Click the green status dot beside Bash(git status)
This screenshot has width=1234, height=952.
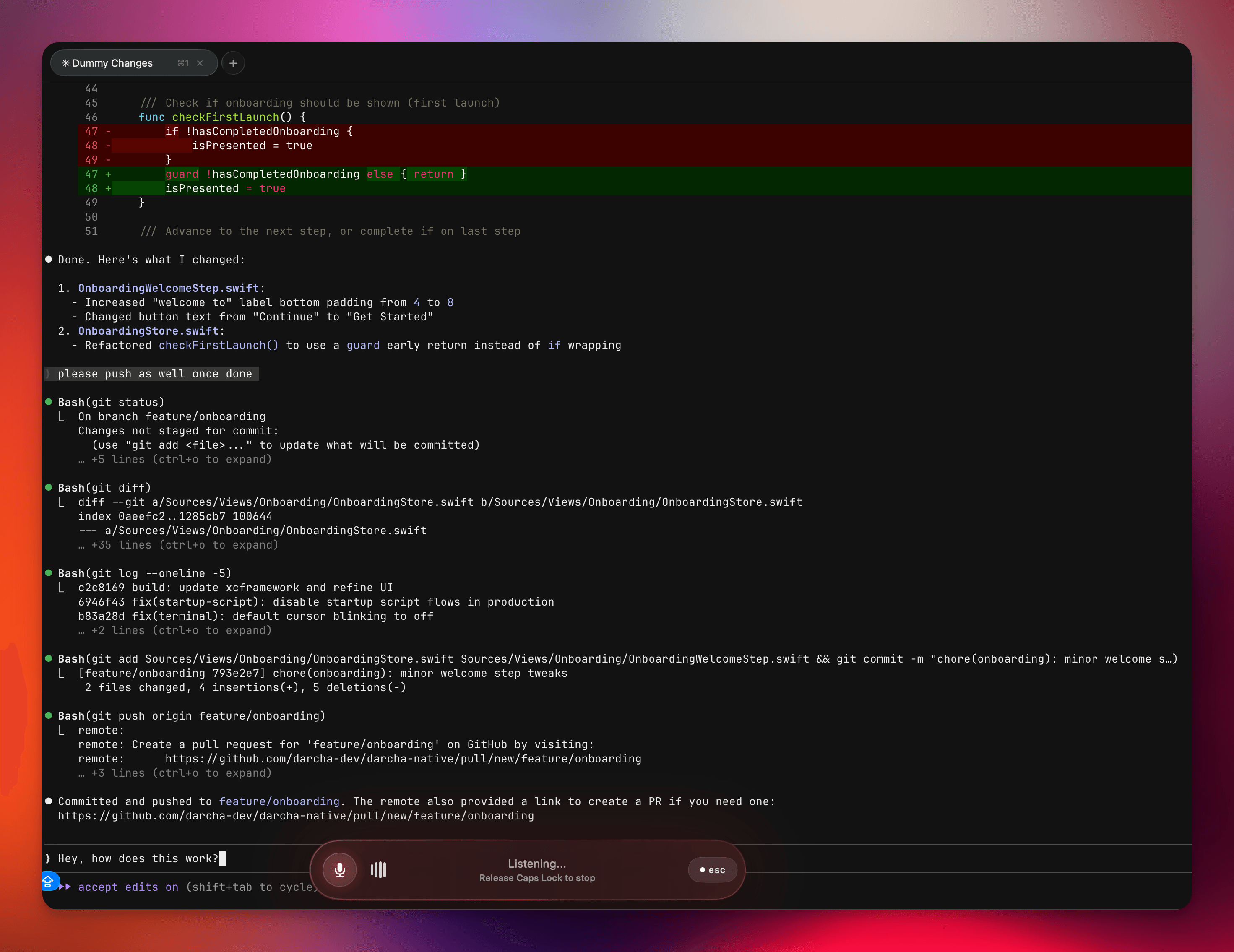click(x=49, y=401)
